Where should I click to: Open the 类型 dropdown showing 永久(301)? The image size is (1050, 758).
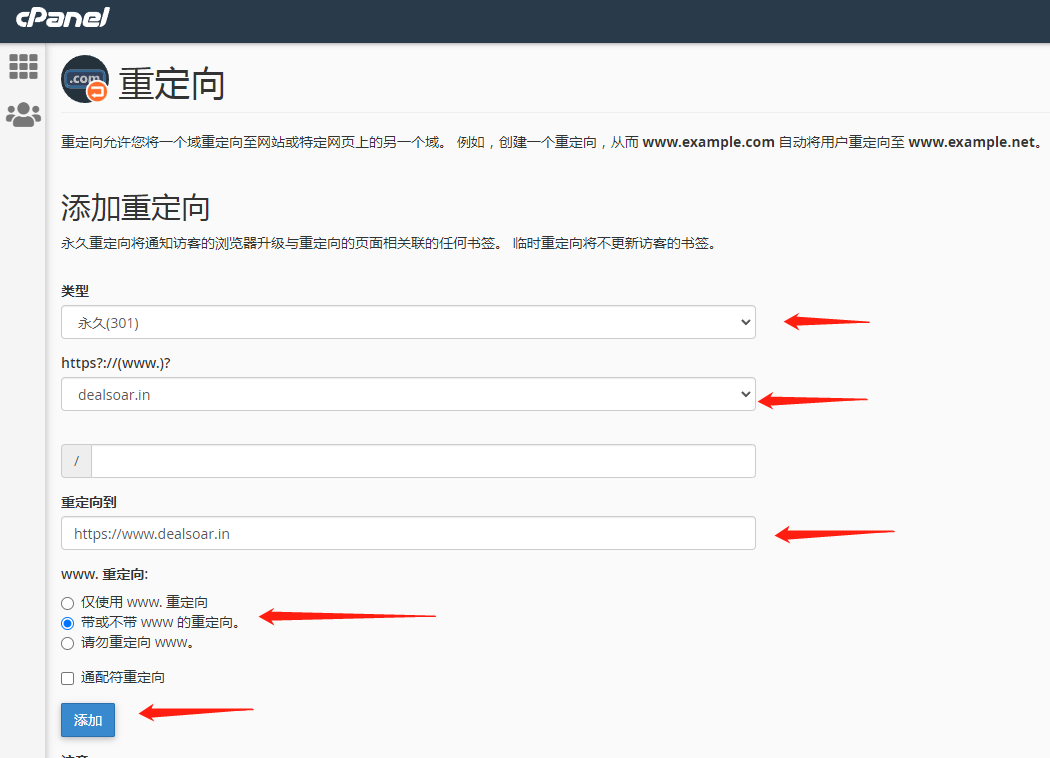coord(408,322)
